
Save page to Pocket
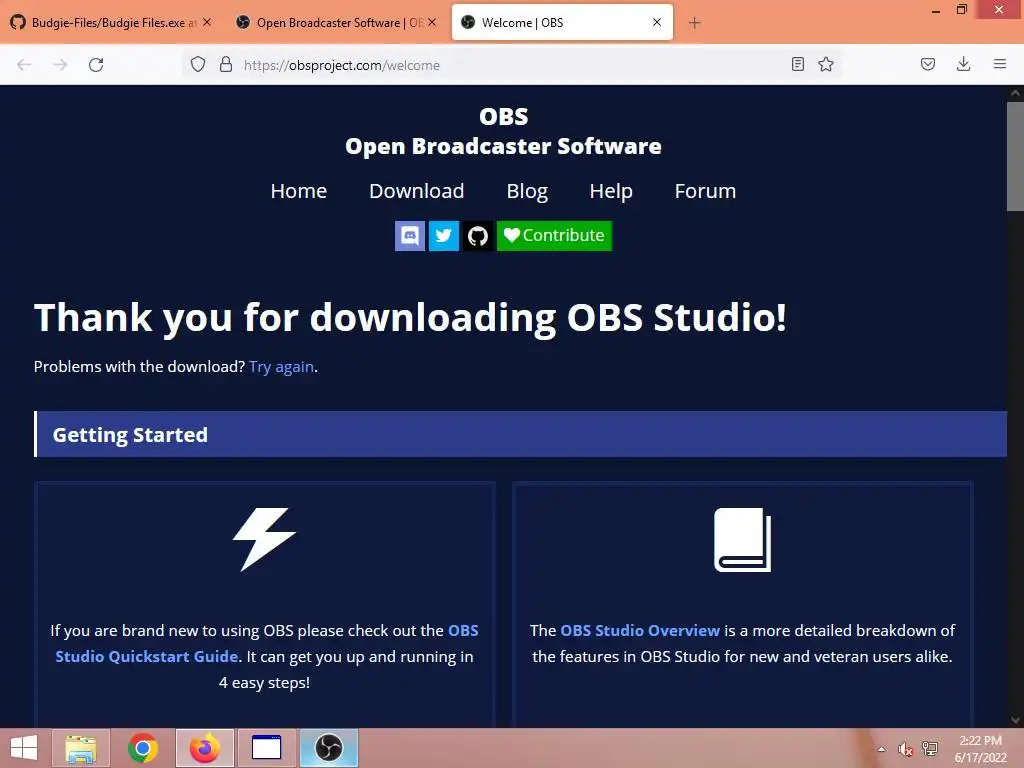coord(927,64)
